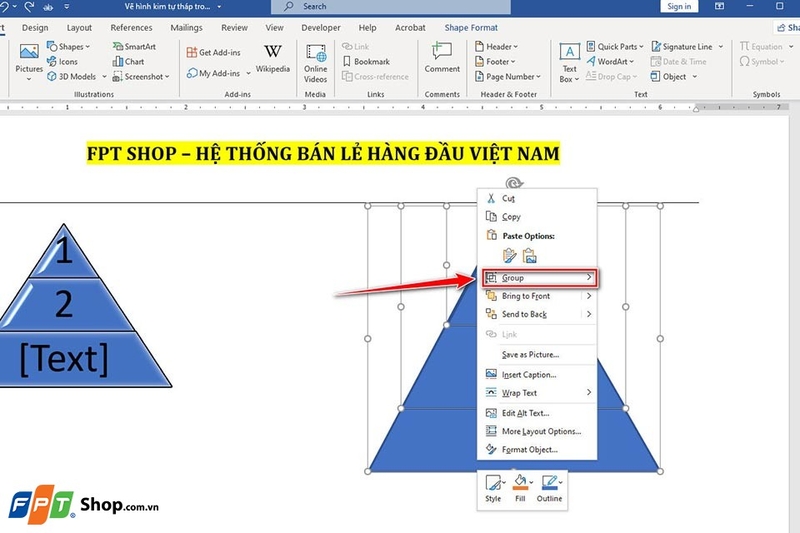
Task: Open Header options
Action: (x=496, y=46)
